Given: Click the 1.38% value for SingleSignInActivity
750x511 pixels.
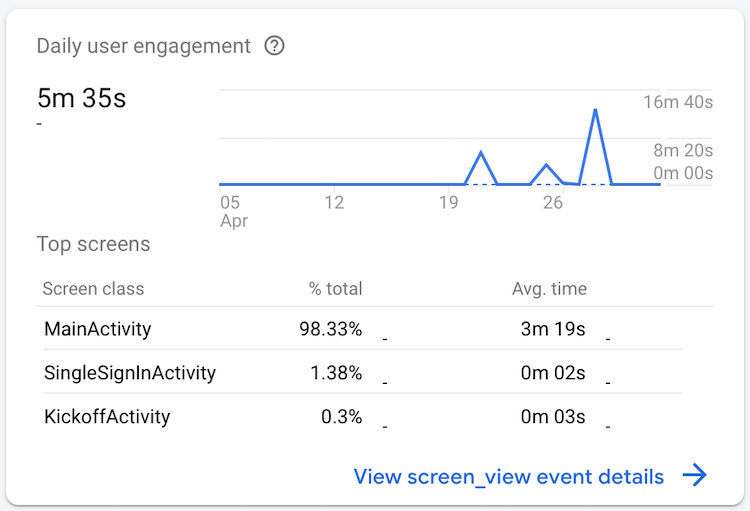Looking at the screenshot, I should pyautogui.click(x=336, y=373).
